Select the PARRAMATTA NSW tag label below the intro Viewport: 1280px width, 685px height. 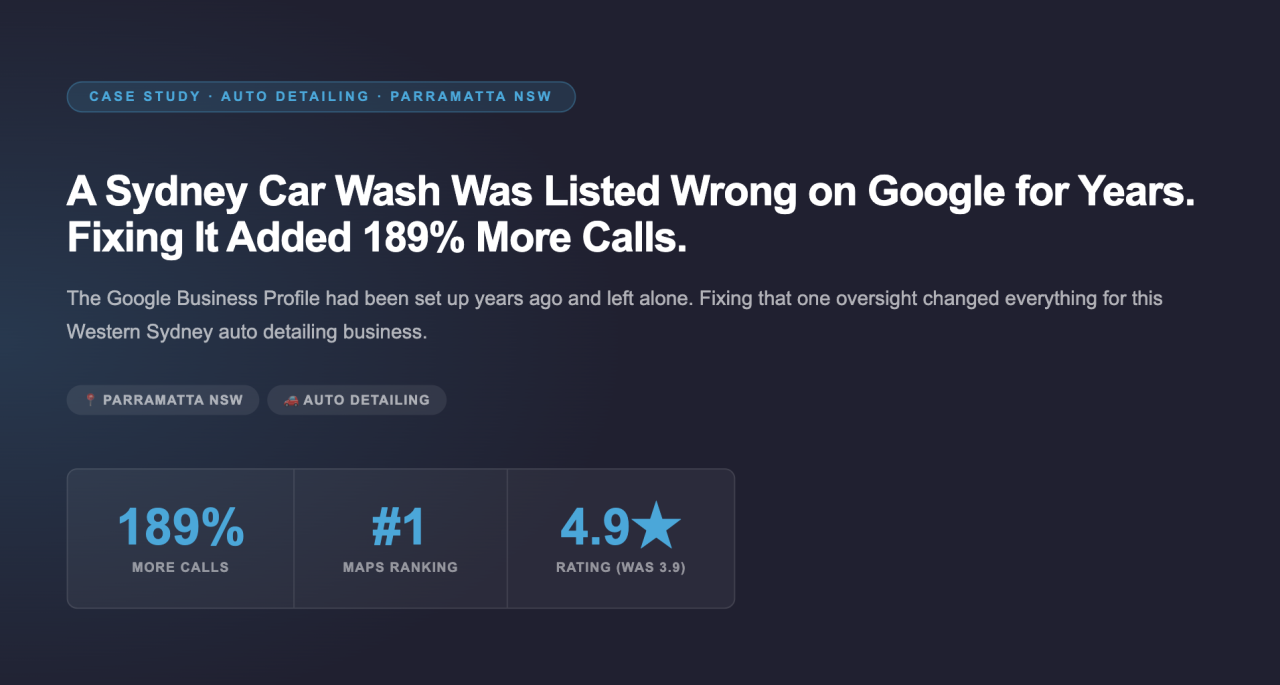[x=172, y=400]
